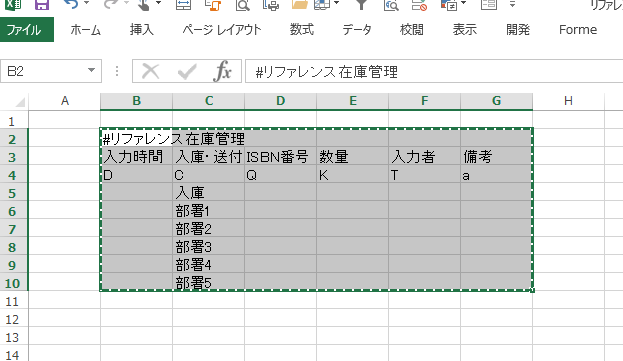The width and height of the screenshot is (623, 361).
Task: Expand the Name Box dropdown
Action: (91, 71)
